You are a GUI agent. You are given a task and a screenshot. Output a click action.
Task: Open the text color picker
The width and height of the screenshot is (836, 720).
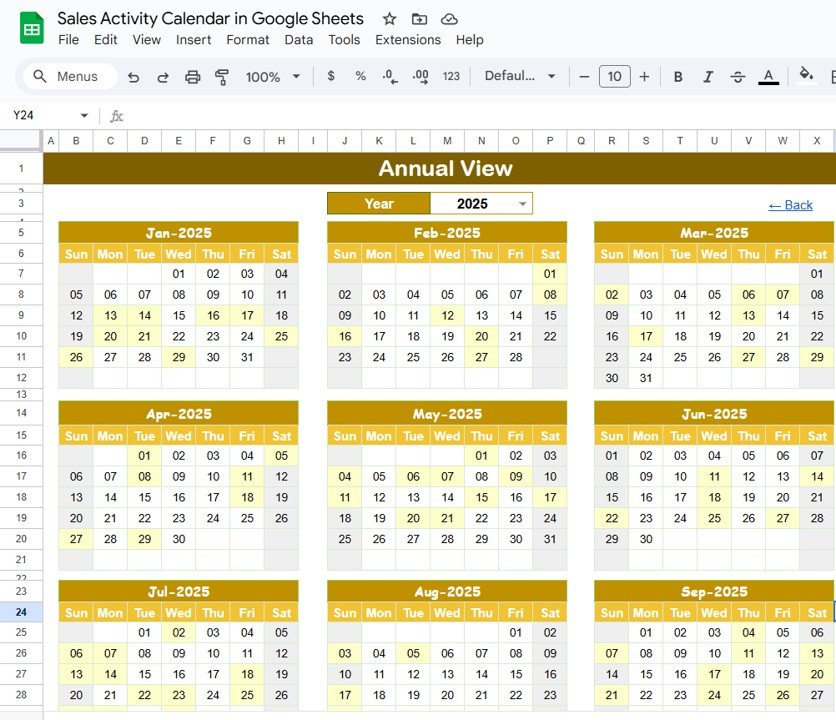768,77
